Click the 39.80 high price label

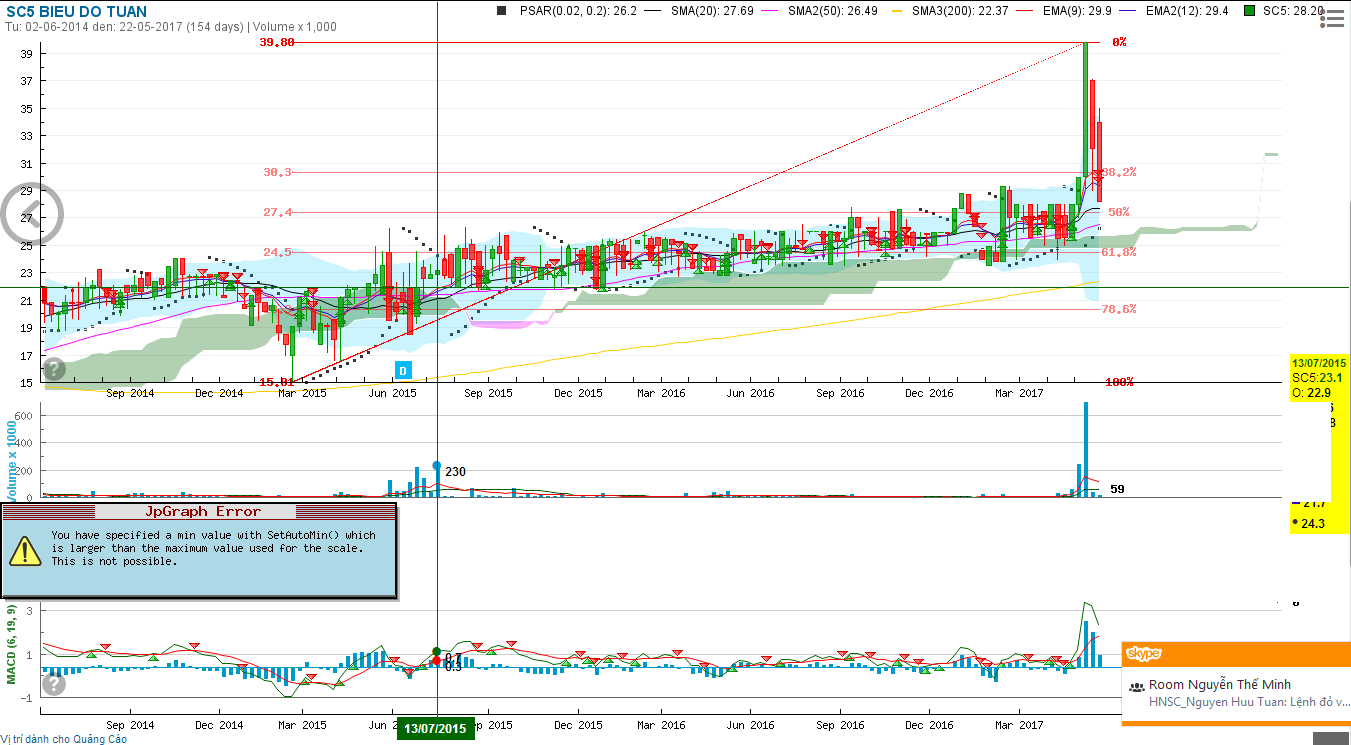click(x=276, y=43)
